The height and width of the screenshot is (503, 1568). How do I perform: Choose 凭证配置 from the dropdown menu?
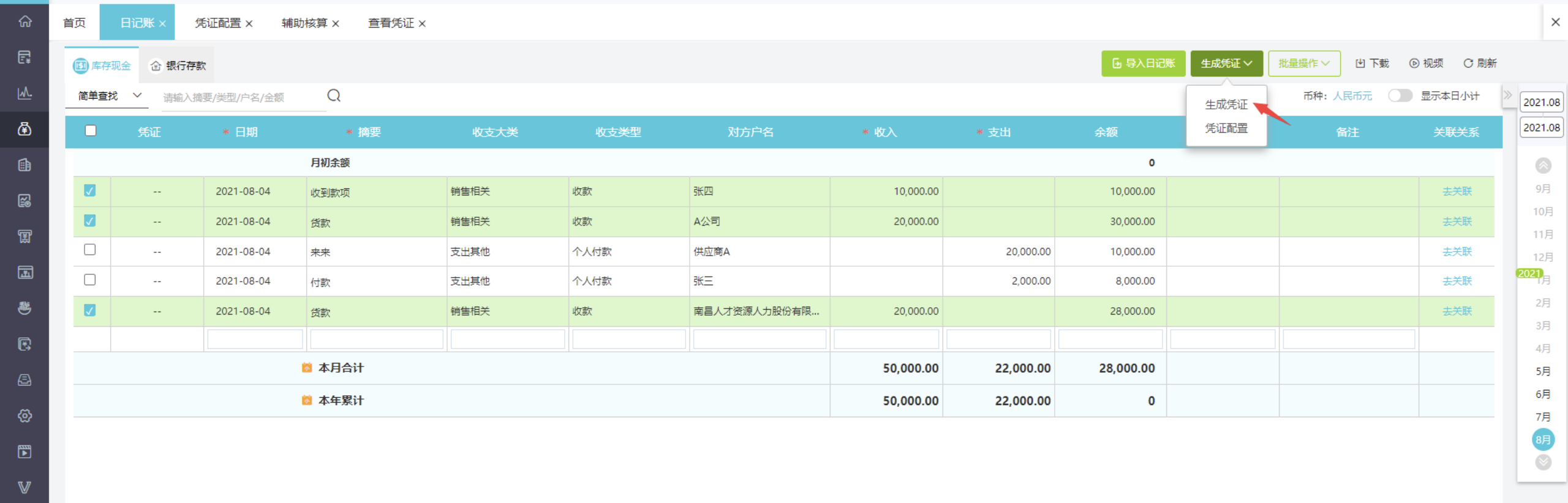[1226, 129]
